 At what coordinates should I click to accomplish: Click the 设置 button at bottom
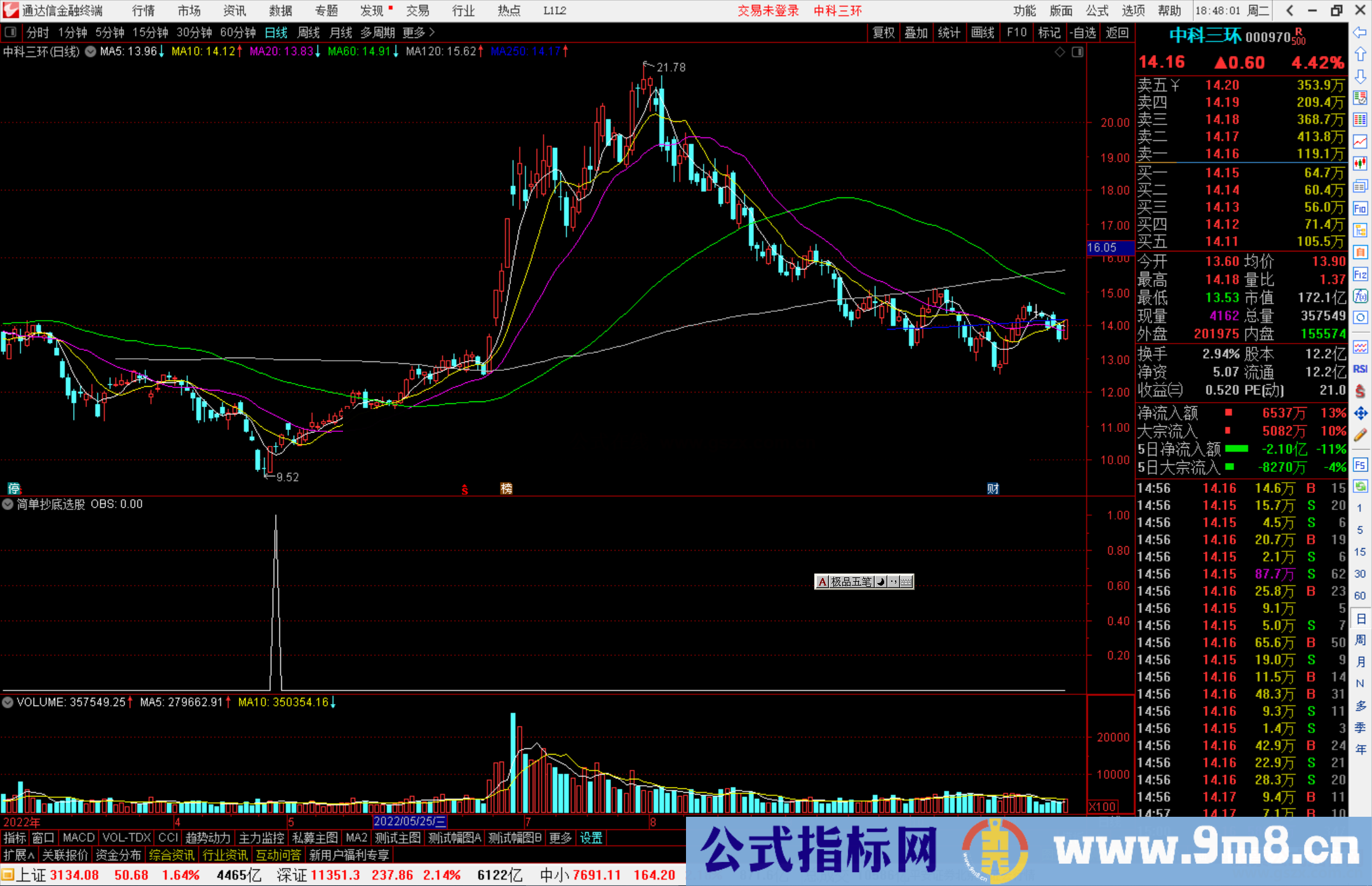coord(591,838)
